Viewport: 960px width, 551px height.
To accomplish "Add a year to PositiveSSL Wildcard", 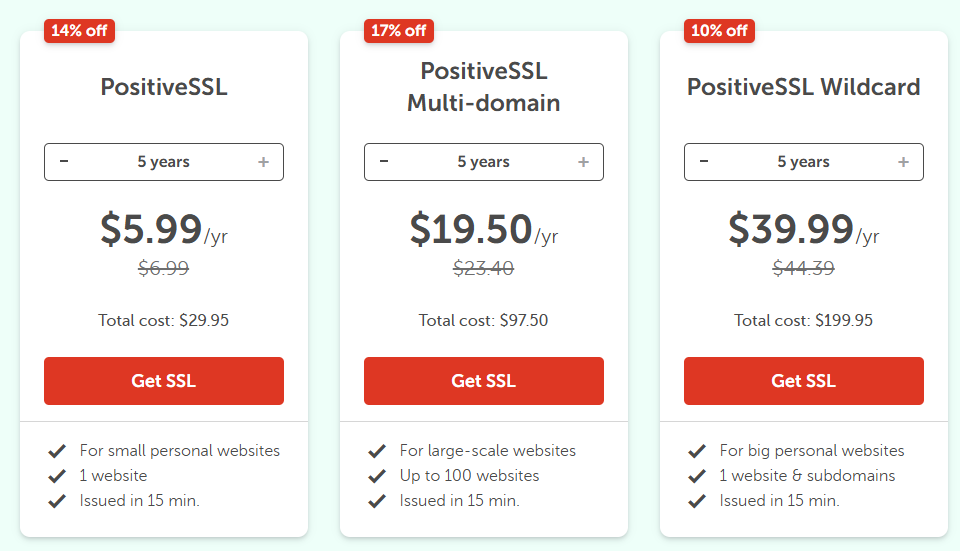I will click(x=903, y=162).
